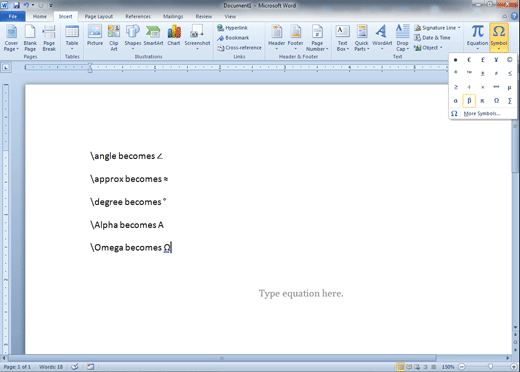Screen dimensions: 520x372
Task: Open the Table dropdown
Action: [72, 38]
